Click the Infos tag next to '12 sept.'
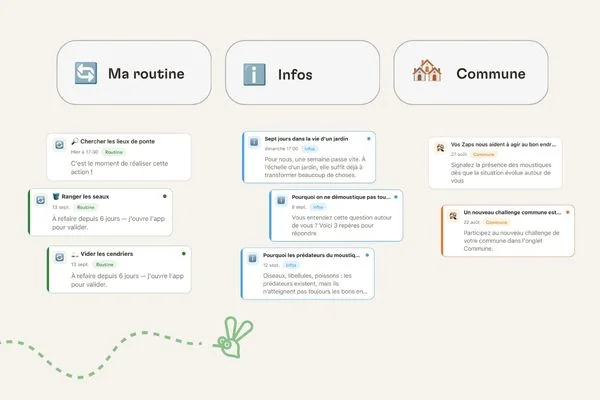Image resolution: width=600 pixels, height=400 pixels. [291, 265]
